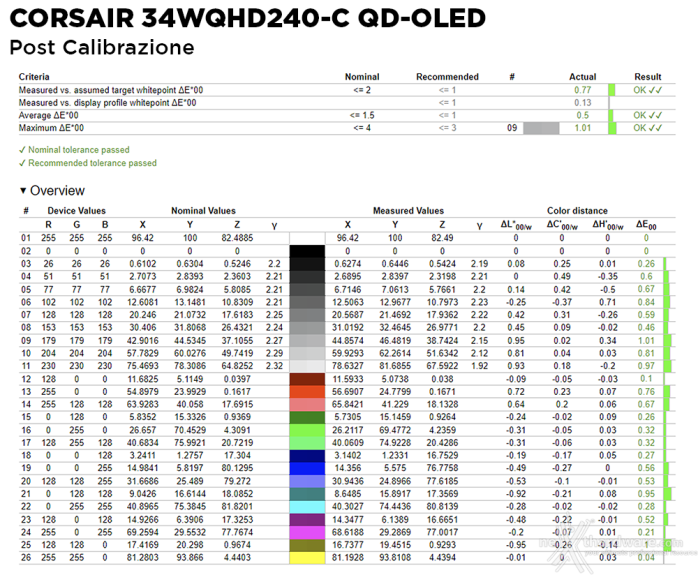The width and height of the screenshot is (698, 575).
Task: Click the ΔL*00/w column header
Action: [x=516, y=225]
